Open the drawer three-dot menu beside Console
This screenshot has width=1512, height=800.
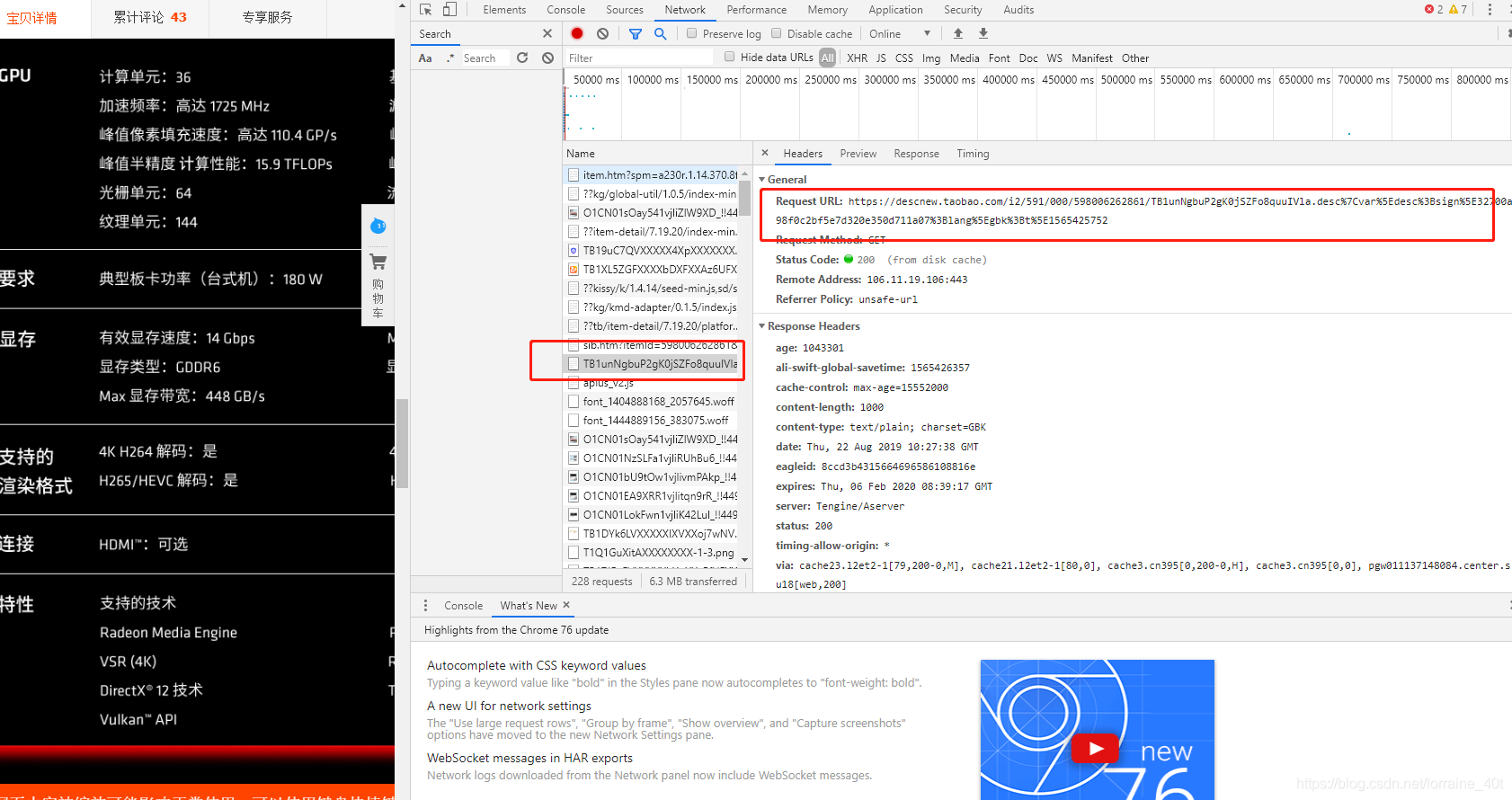[x=426, y=605]
